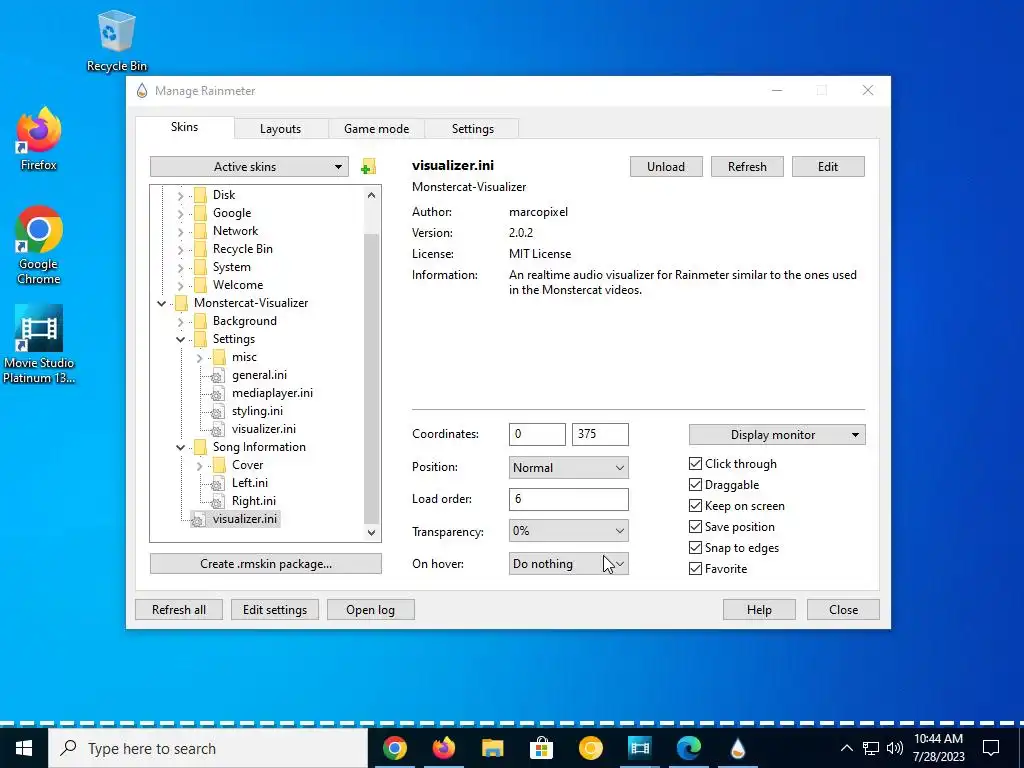The image size is (1024, 768).
Task: Expand the Cover folder
Action: pyautogui.click(x=199, y=466)
